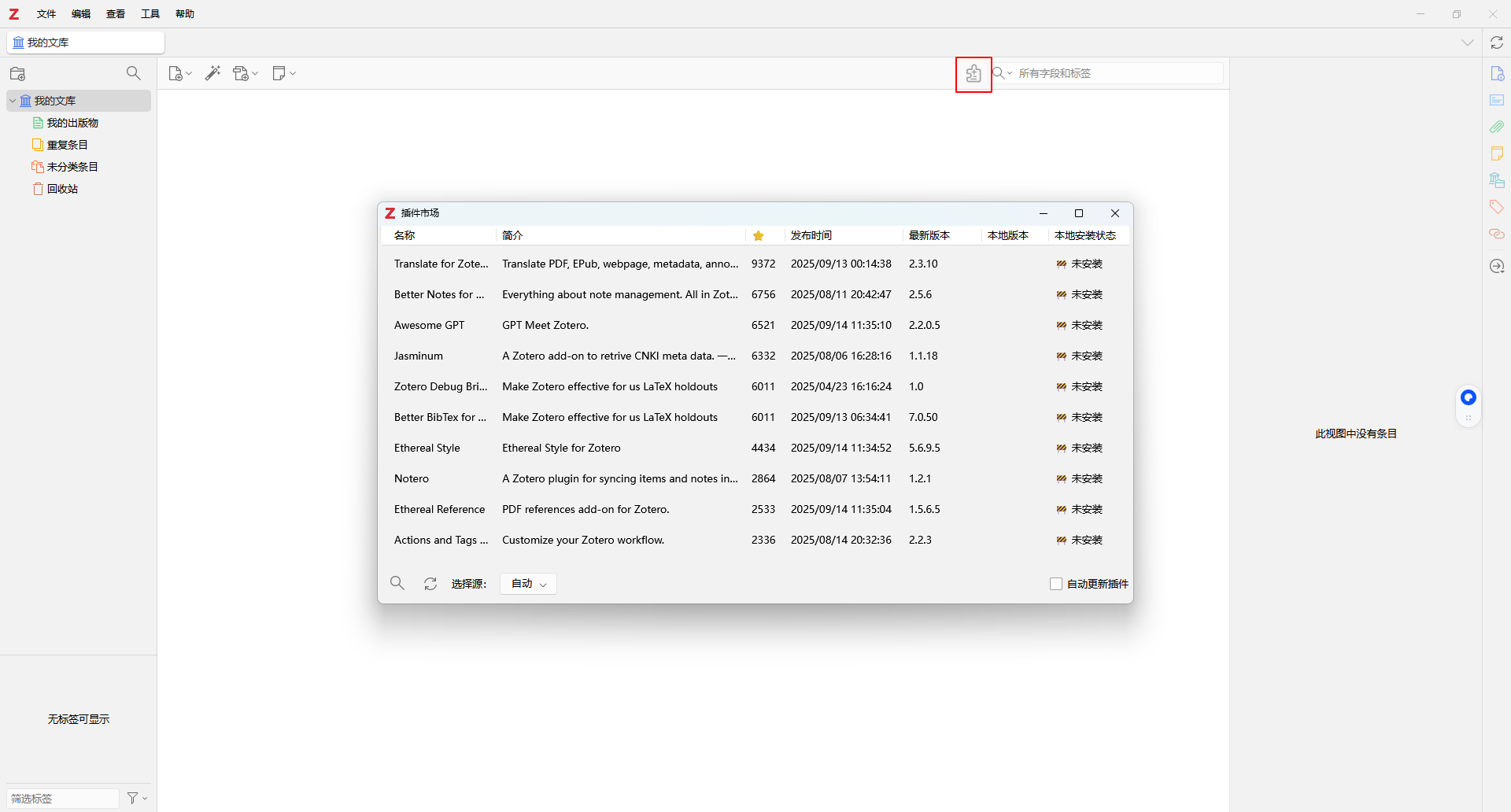Click the new item document icon
The width and height of the screenshot is (1511, 812).
tap(175, 74)
